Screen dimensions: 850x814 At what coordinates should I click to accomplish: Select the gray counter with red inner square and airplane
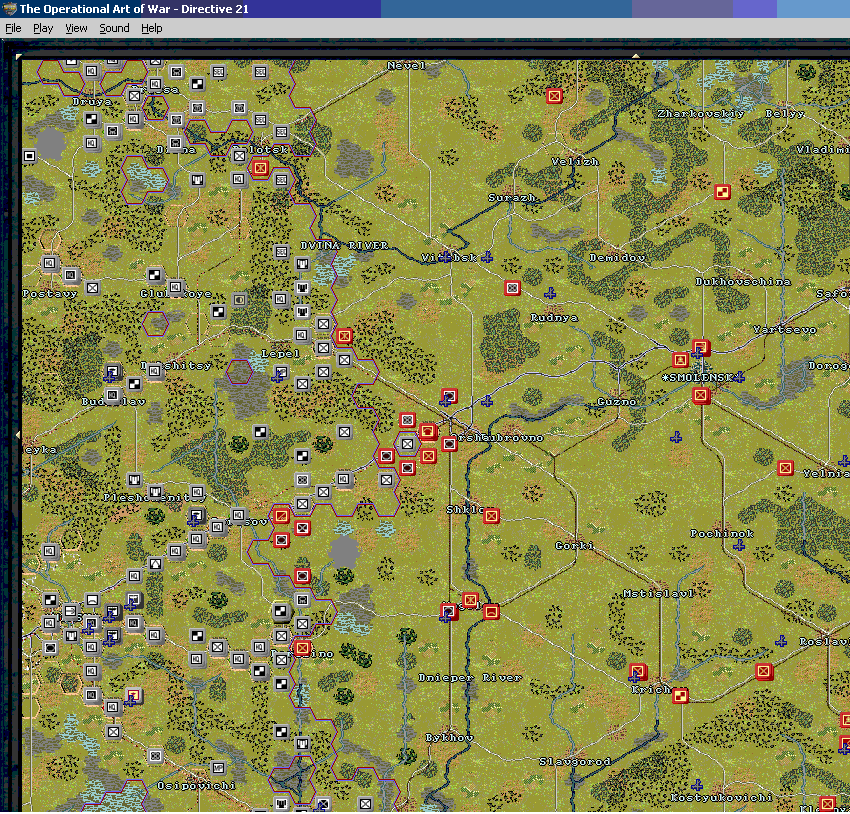pyautogui.click(x=133, y=695)
